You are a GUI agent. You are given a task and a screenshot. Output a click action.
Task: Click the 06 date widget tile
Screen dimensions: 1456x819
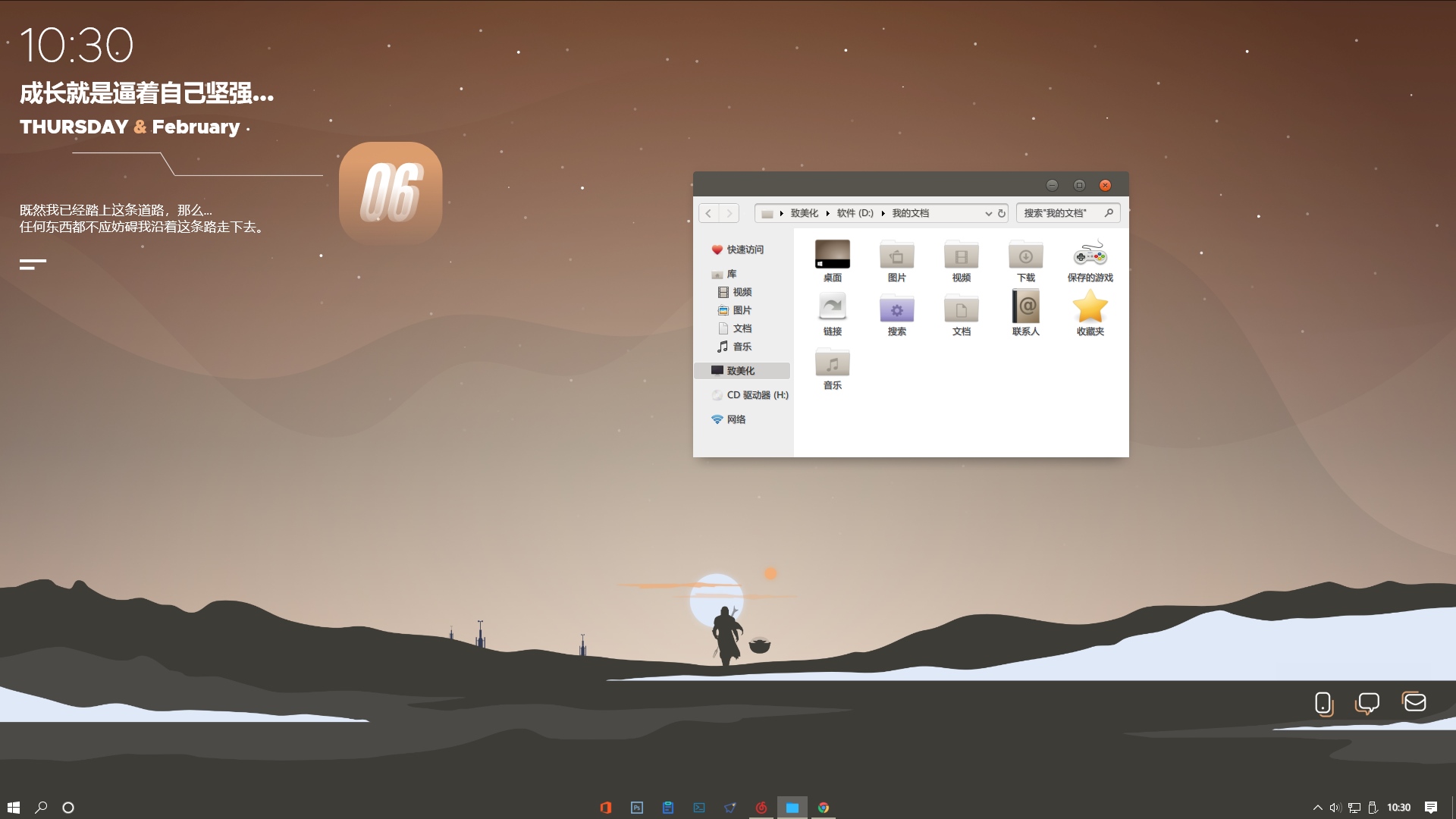391,193
